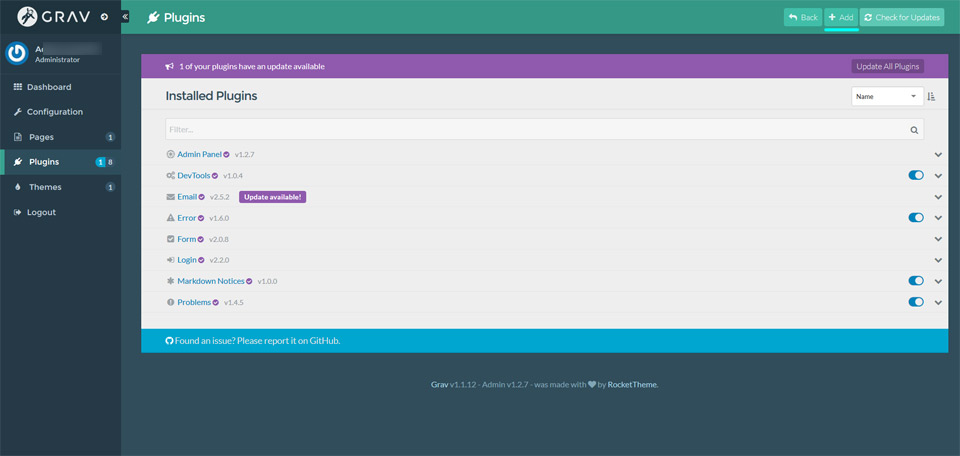Expand the DevTools plugin details chevron

point(939,176)
